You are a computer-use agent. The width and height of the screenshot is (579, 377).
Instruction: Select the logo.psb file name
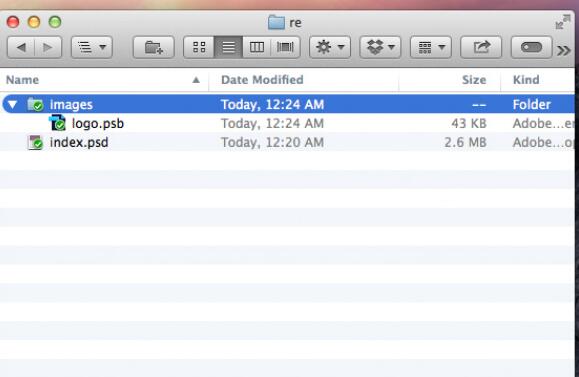tap(98, 123)
